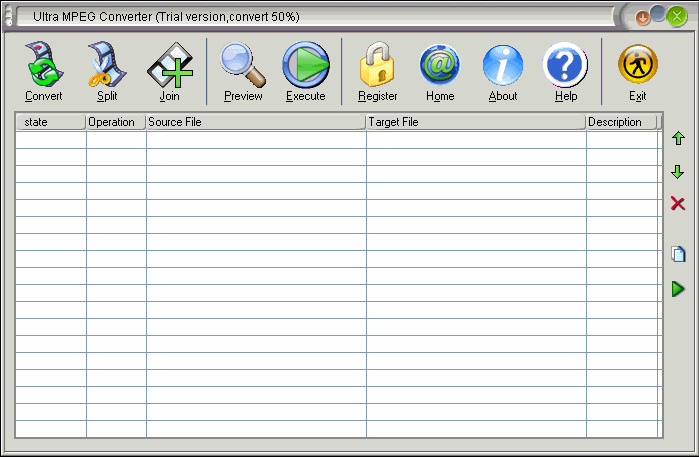Click the state column header

click(50, 122)
